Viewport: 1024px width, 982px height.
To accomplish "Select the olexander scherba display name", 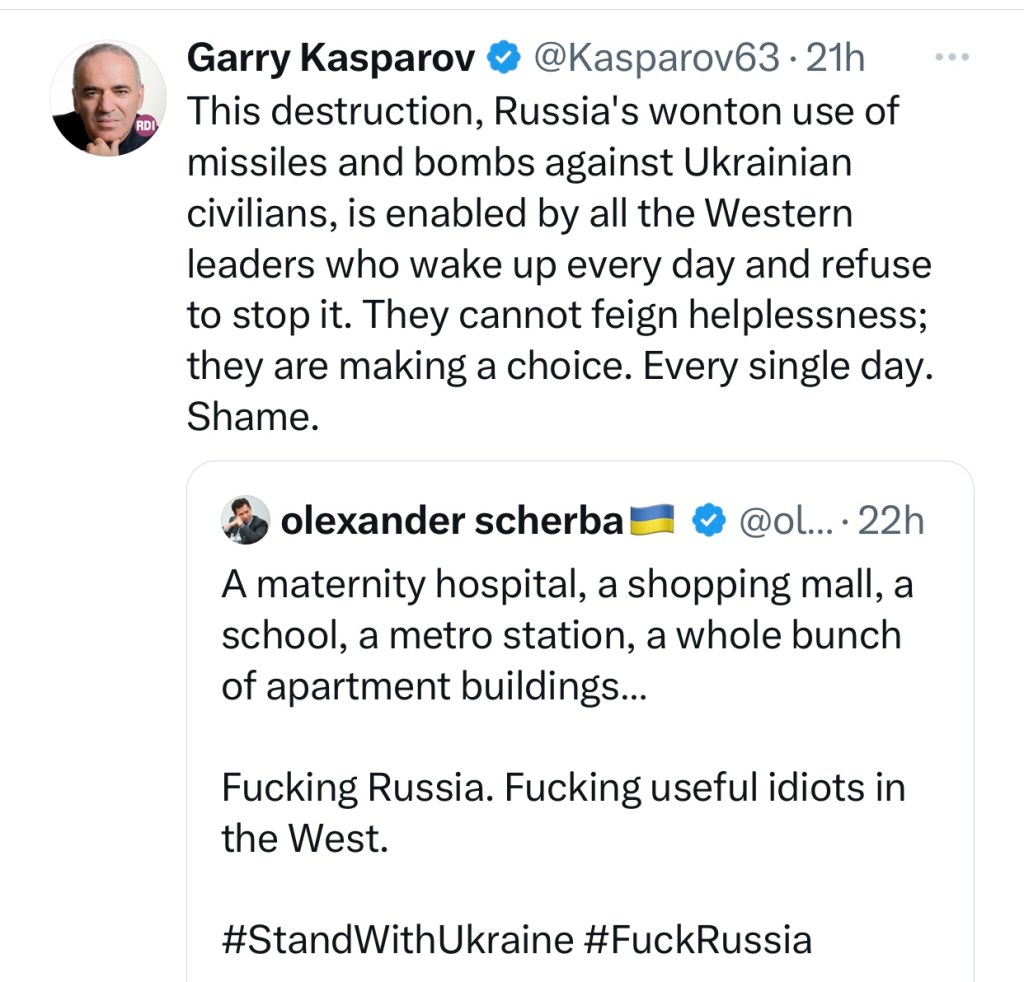I will click(452, 520).
